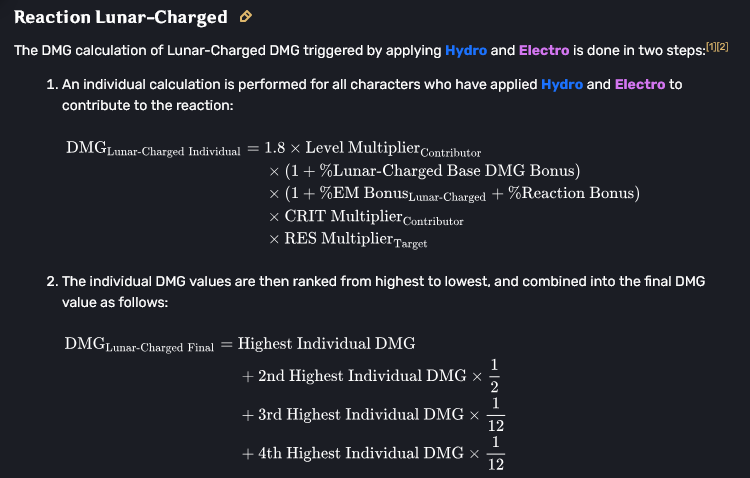
Task: Click the DMG Lunar-Charged Individual formula term
Action: coord(153,148)
